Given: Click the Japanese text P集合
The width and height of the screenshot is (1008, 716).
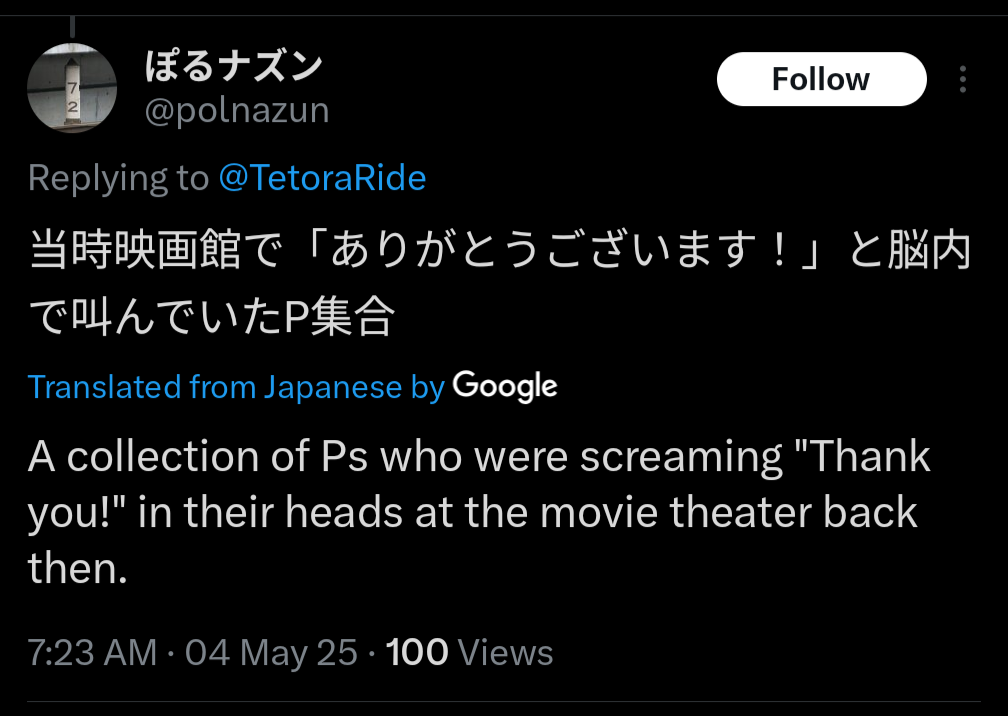Looking at the screenshot, I should [338, 317].
